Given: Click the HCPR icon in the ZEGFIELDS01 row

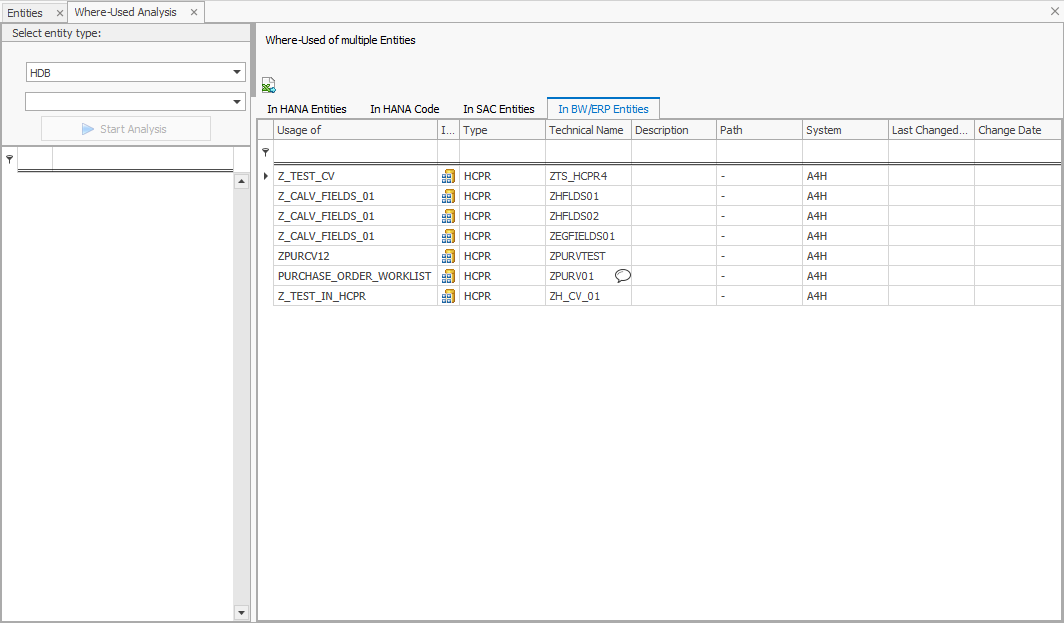Looking at the screenshot, I should tap(447, 236).
